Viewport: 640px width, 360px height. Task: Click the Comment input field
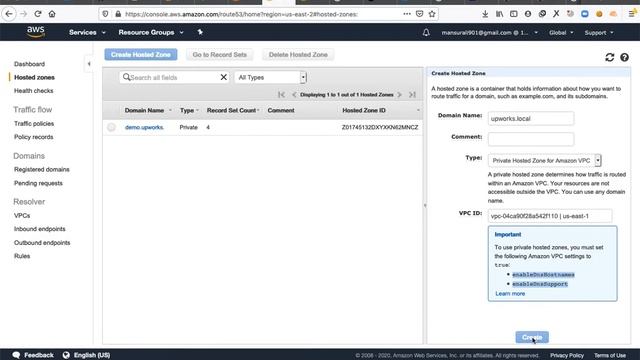point(531,139)
